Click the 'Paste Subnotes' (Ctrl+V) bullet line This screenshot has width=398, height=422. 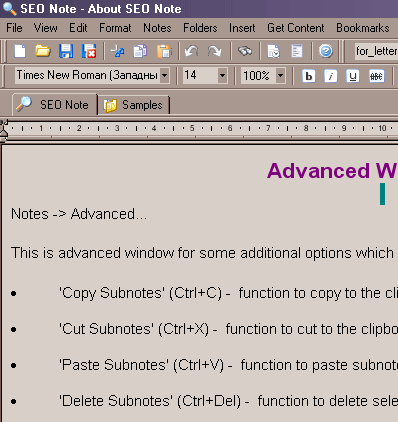point(228,365)
